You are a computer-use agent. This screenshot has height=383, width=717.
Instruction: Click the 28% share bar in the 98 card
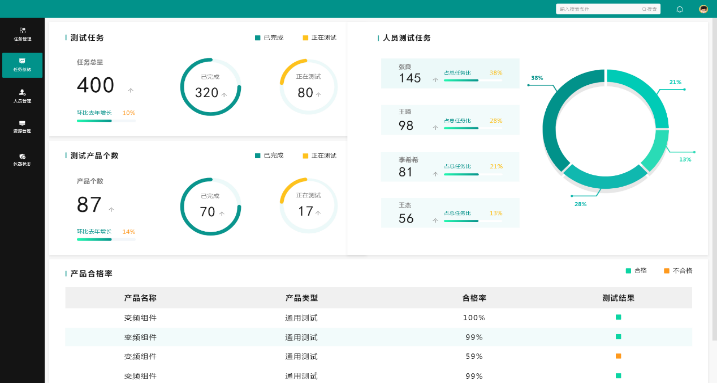[x=473, y=128]
